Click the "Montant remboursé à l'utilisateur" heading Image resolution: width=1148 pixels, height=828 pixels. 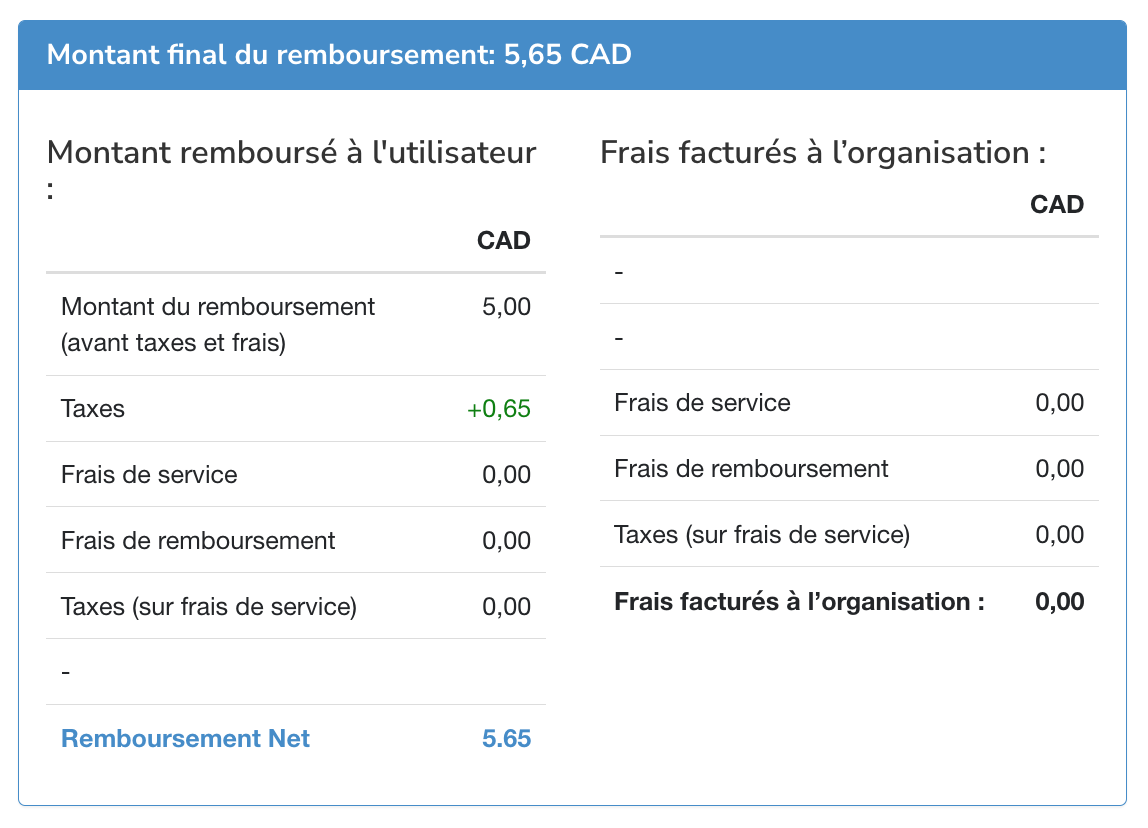pyautogui.click(x=291, y=154)
